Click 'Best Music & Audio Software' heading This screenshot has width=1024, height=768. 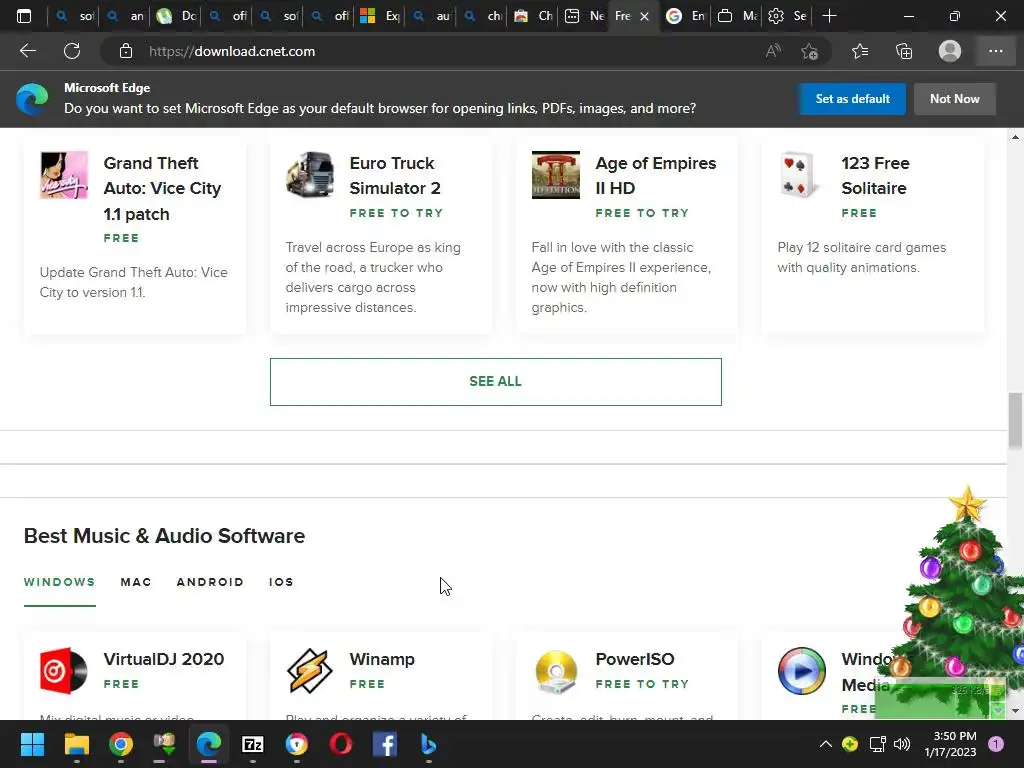tap(165, 536)
